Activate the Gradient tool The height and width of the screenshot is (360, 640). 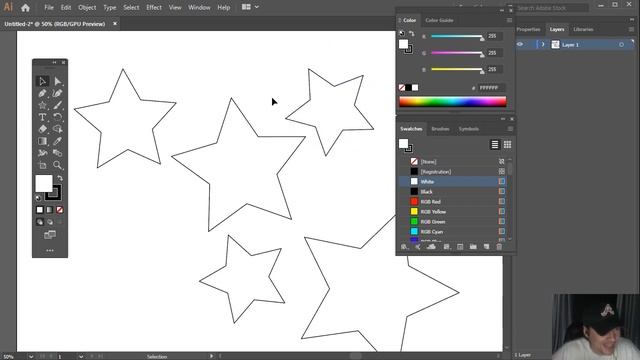[42, 141]
